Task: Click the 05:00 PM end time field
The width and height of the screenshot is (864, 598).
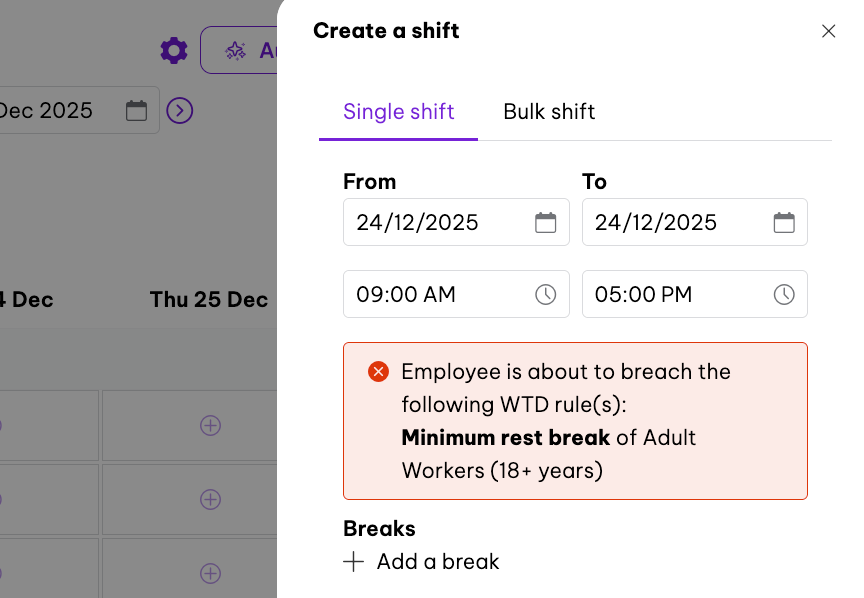Action: 670,294
